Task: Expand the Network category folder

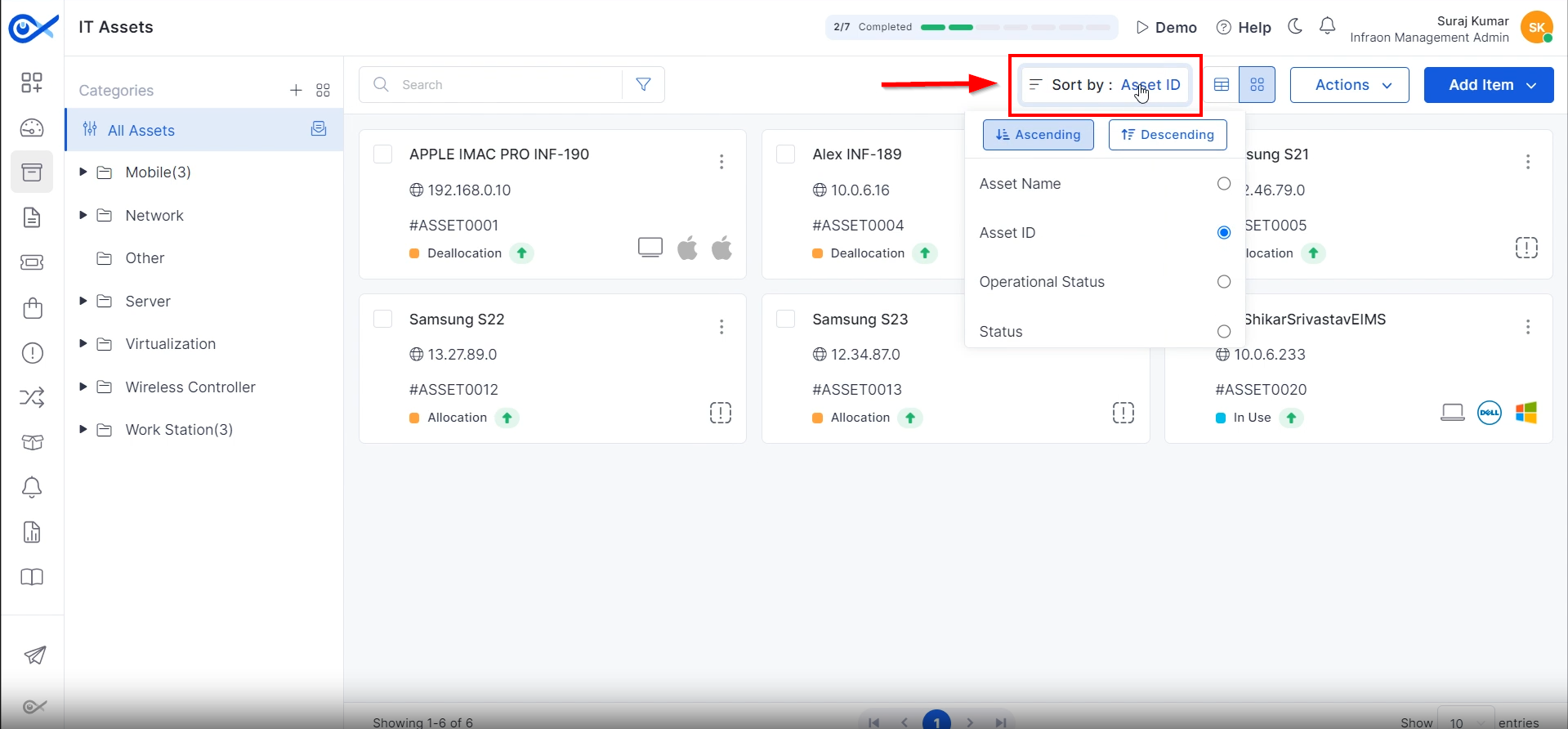Action: 83,216
